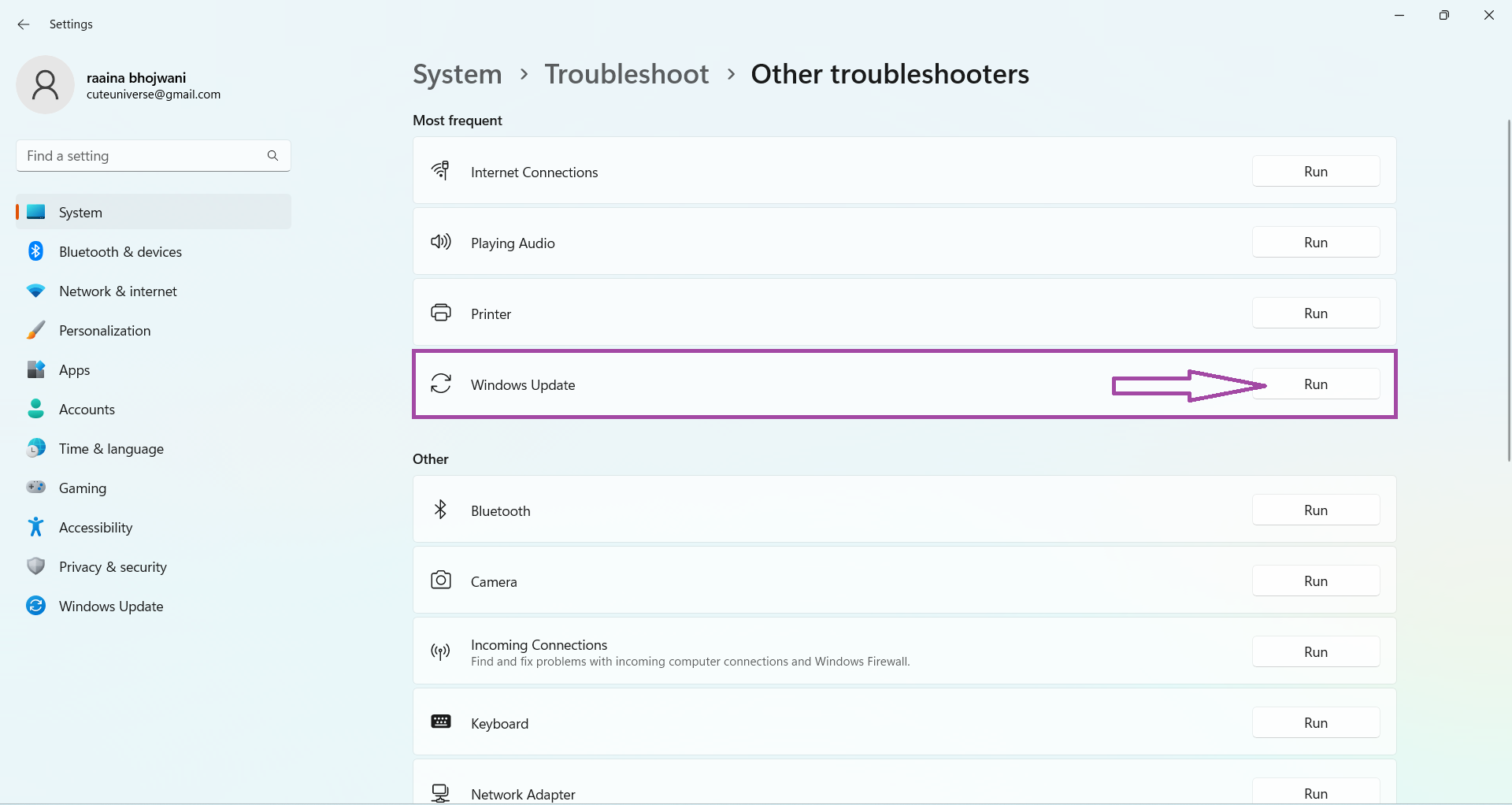
Task: Click the user profile avatar
Action: 45,85
